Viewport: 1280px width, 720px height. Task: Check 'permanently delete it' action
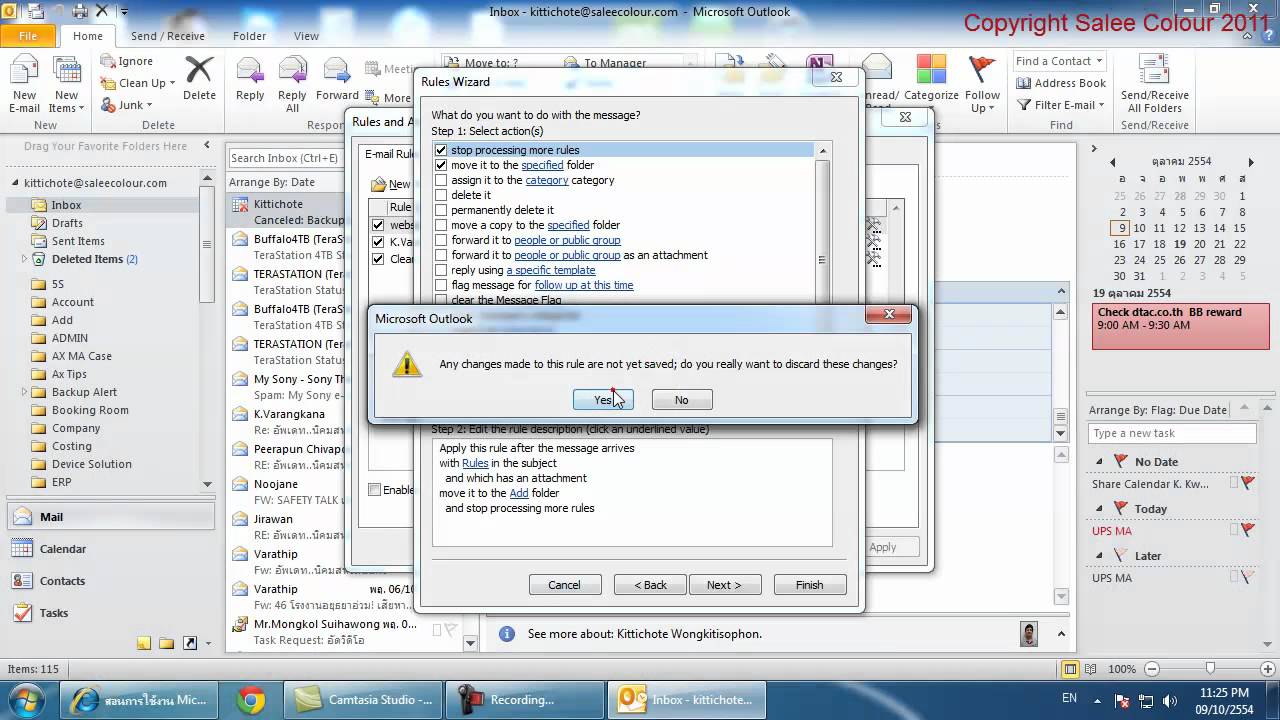point(441,210)
